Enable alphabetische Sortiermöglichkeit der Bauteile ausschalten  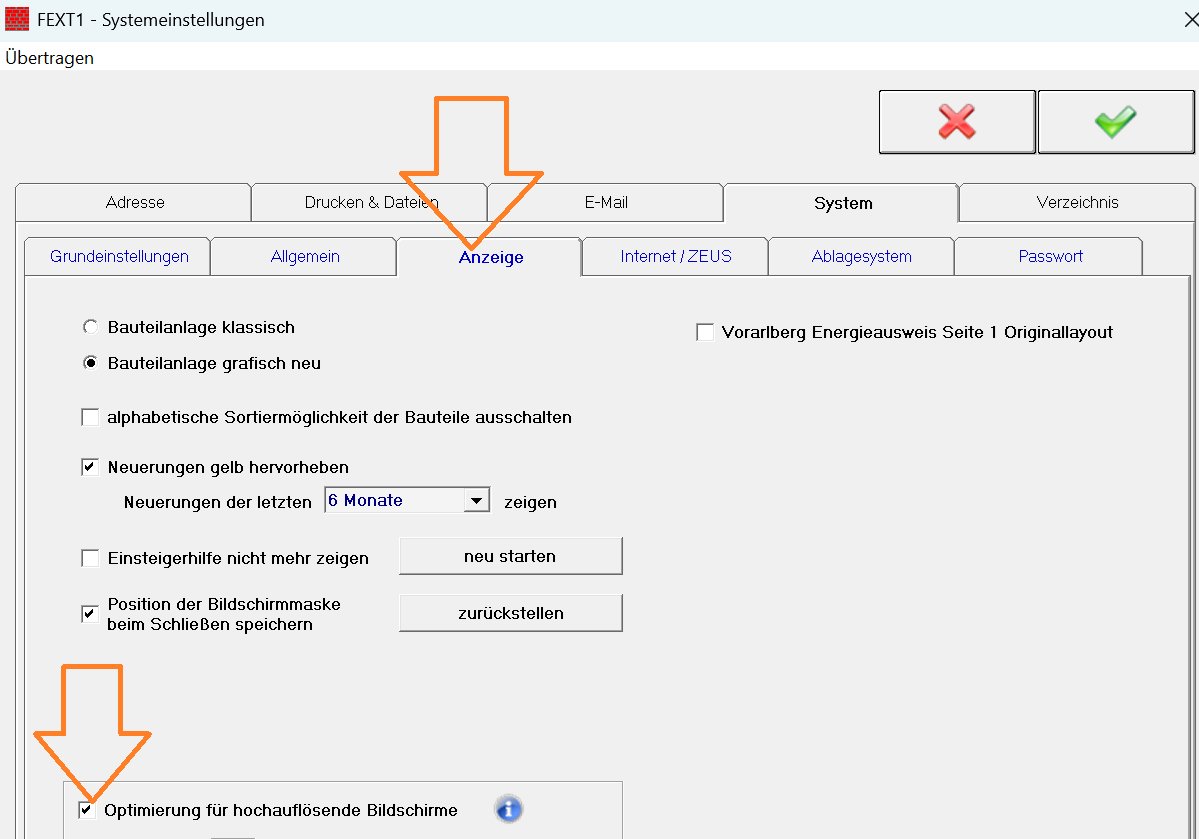pos(91,417)
